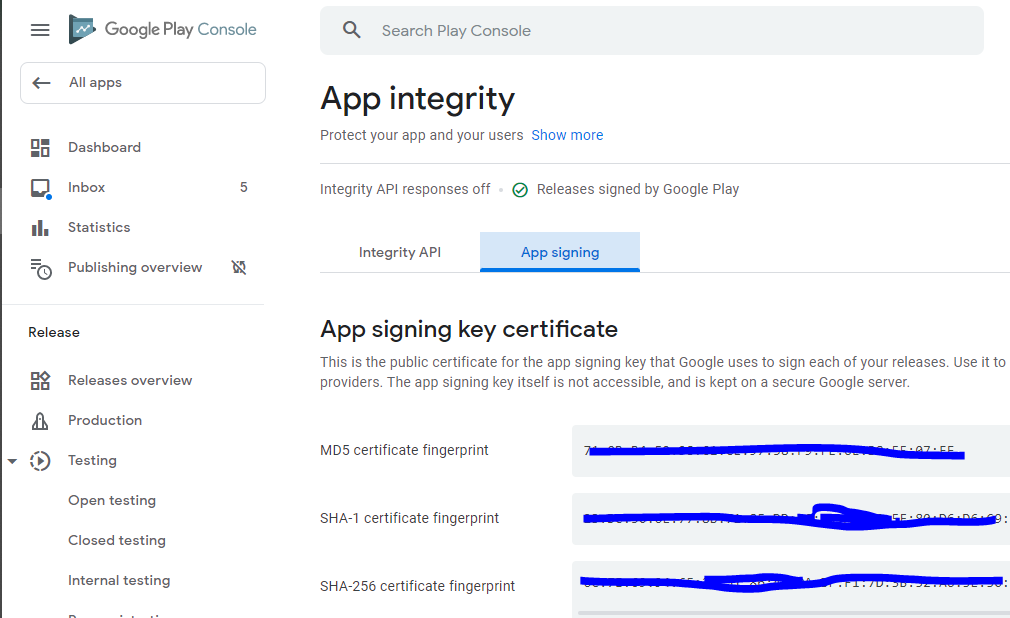Click the Dashboard grid icon

click(x=40, y=148)
